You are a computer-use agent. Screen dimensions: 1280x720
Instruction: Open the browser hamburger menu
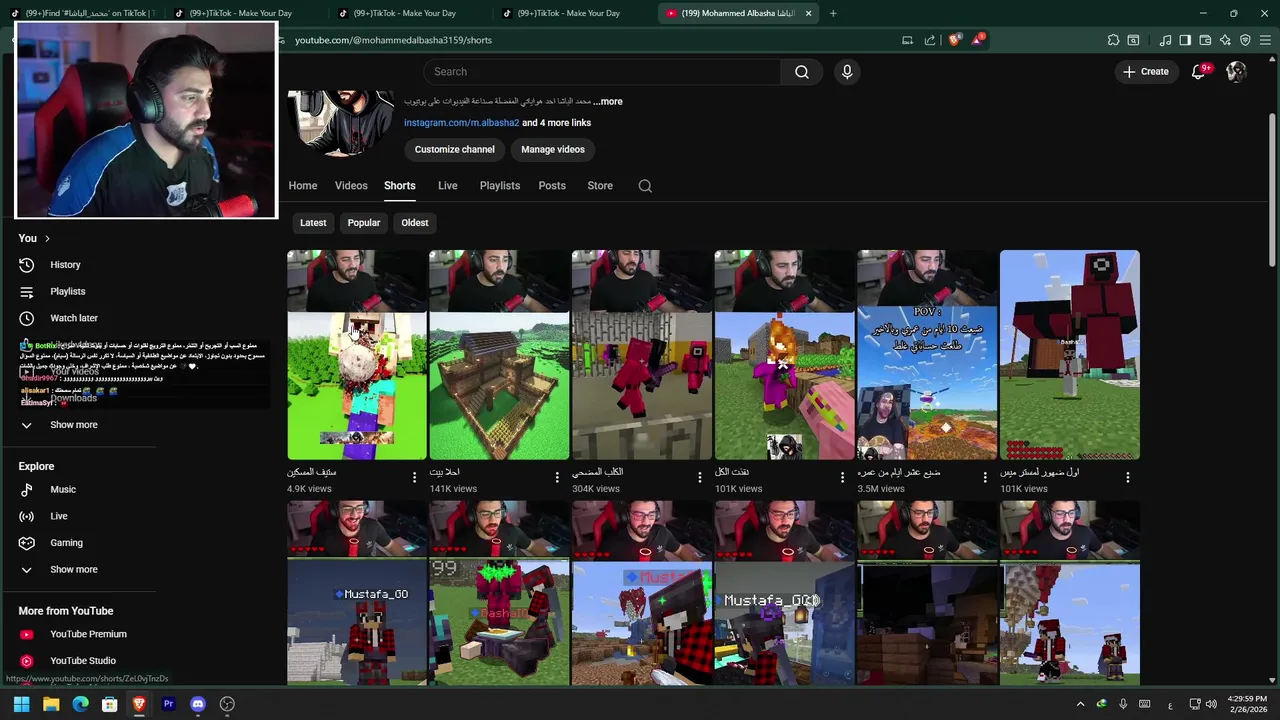click(x=1265, y=40)
